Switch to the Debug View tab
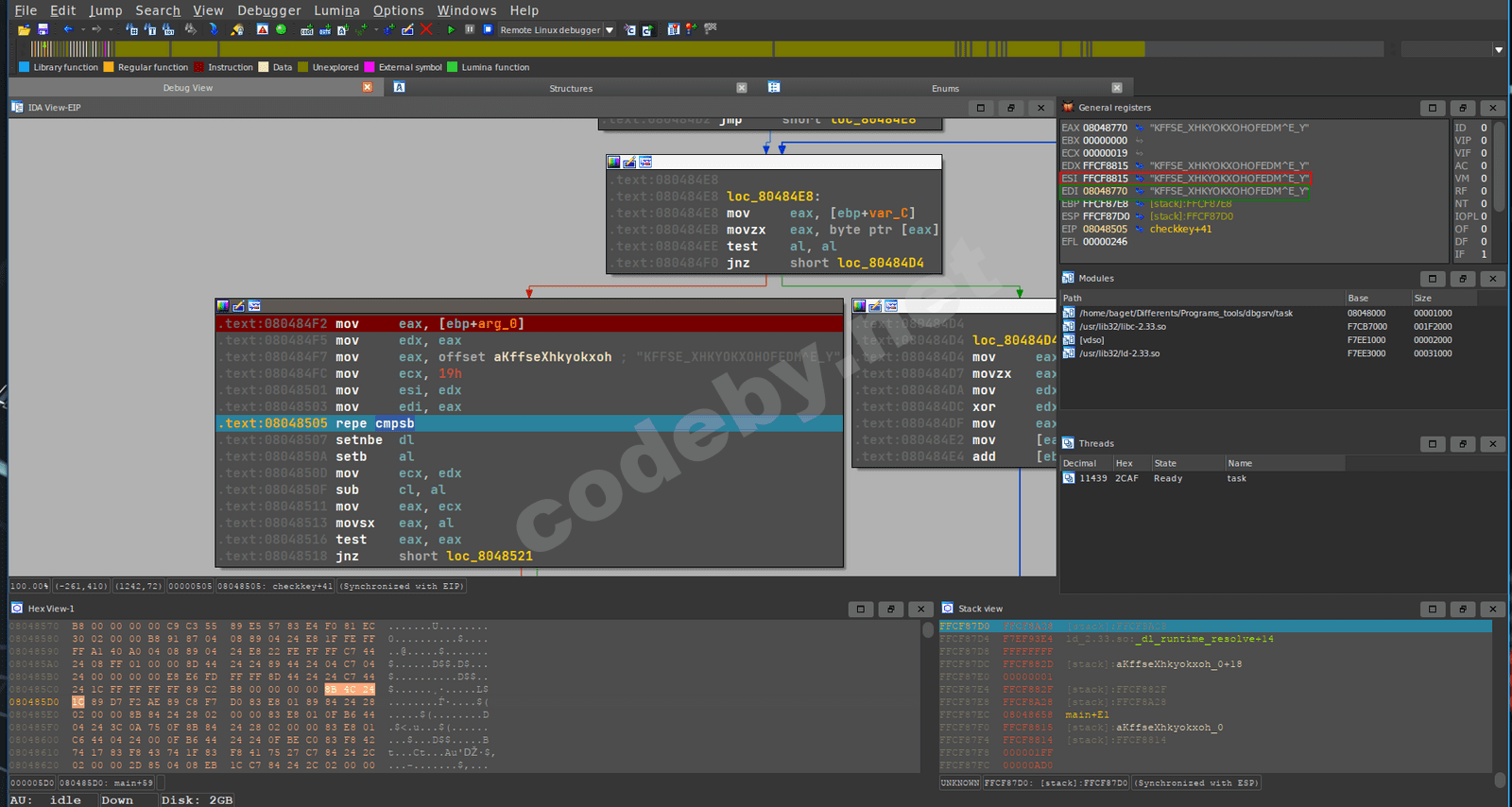This screenshot has width=1512, height=807. [x=188, y=88]
